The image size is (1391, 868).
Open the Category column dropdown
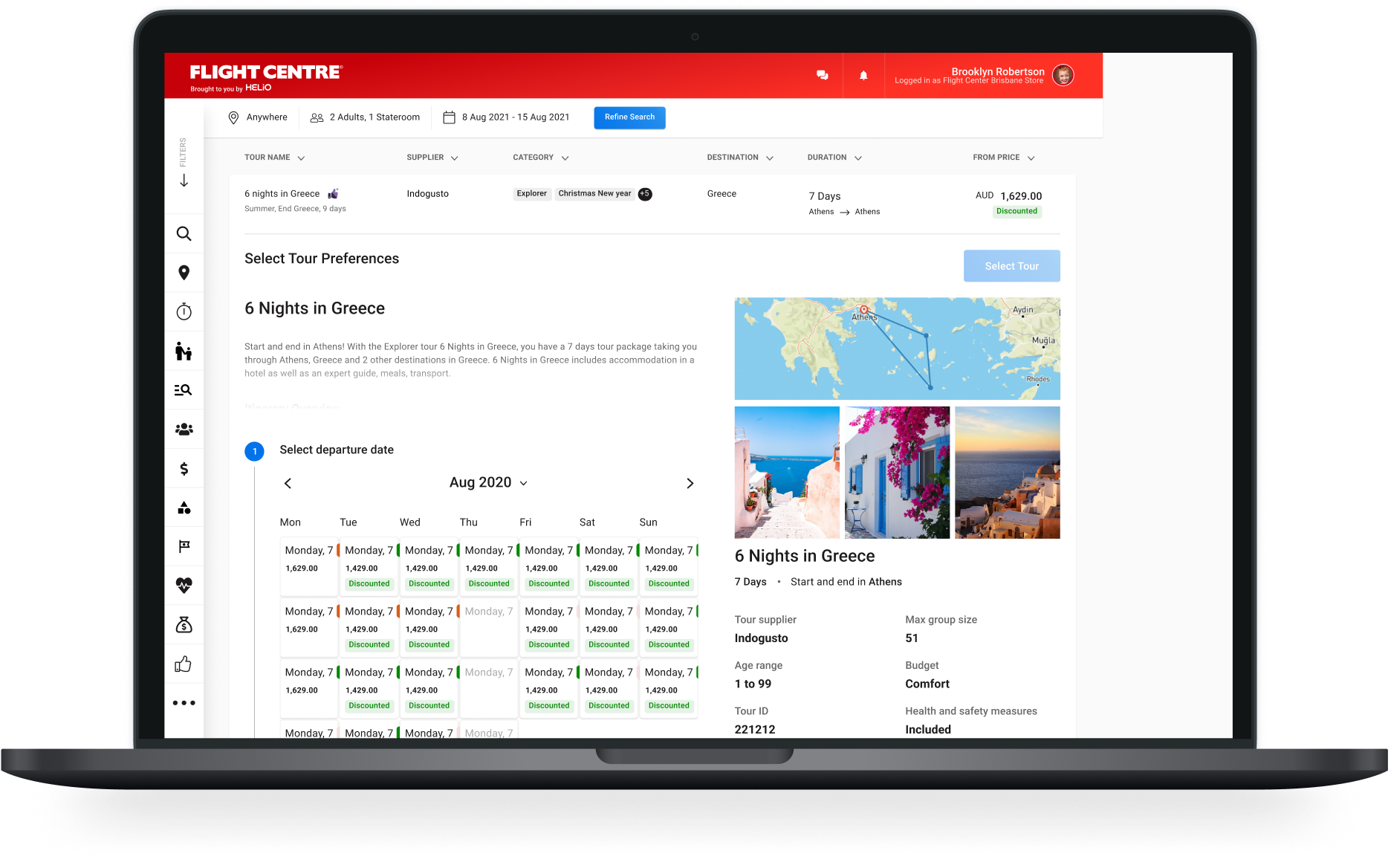point(565,158)
